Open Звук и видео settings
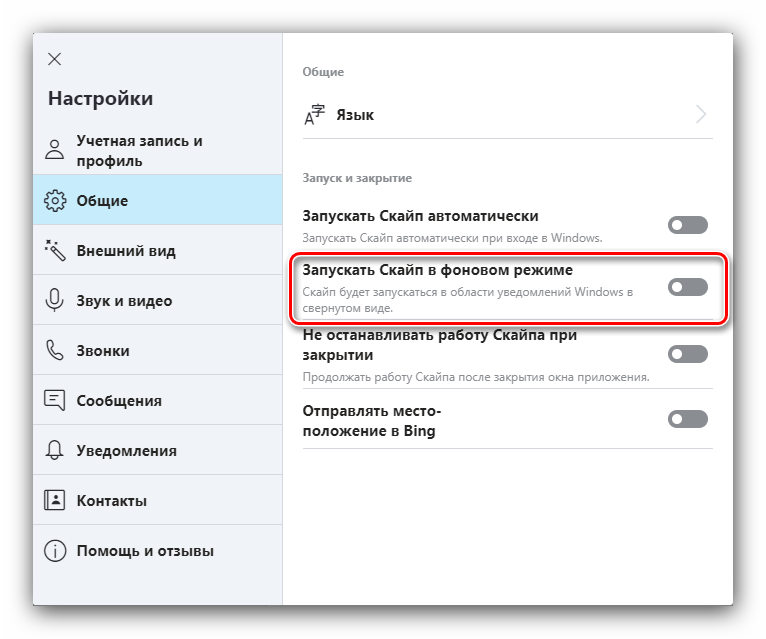The height and width of the screenshot is (639, 766). tap(158, 300)
